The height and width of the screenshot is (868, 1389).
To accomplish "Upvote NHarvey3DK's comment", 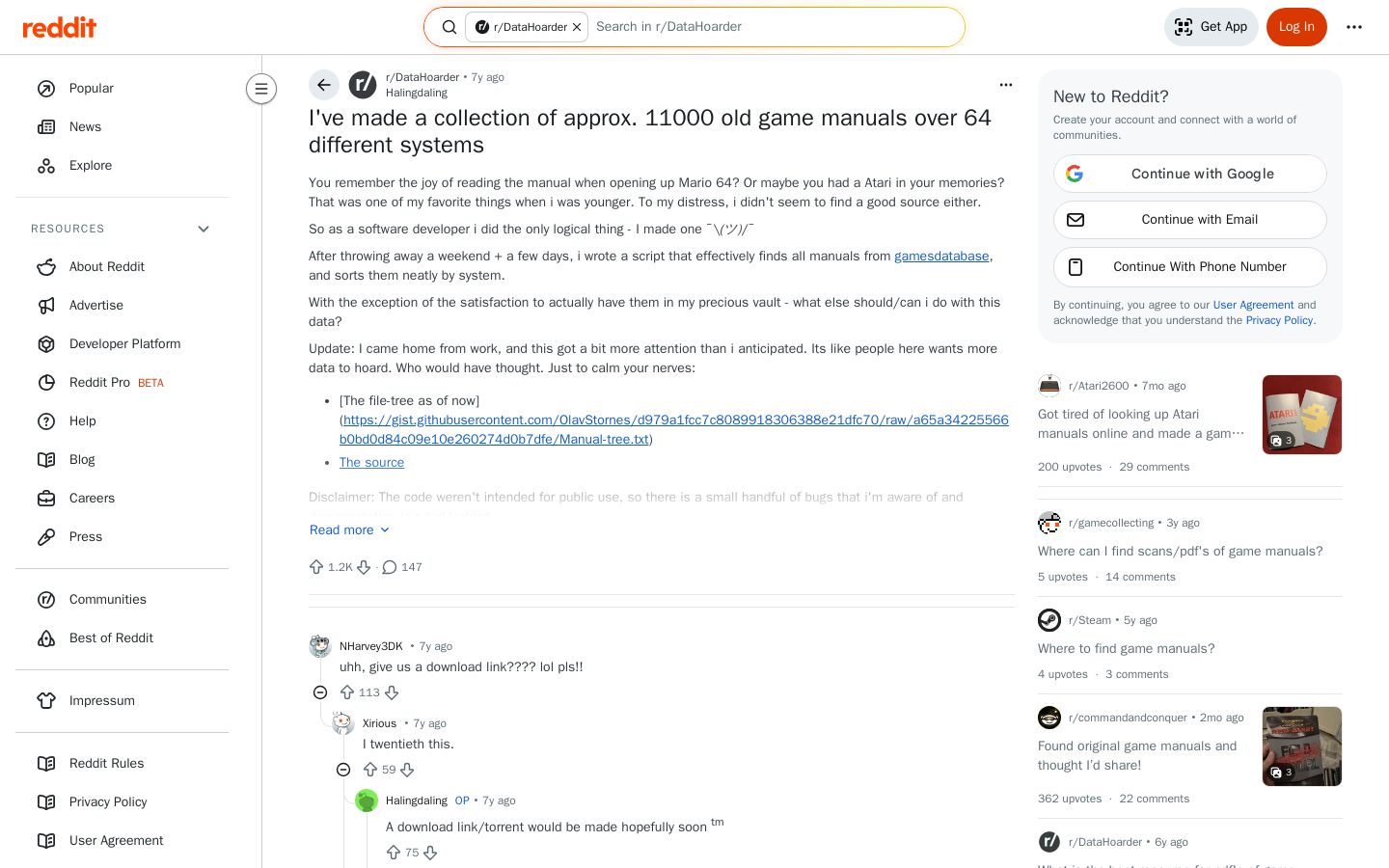I will click(x=347, y=692).
